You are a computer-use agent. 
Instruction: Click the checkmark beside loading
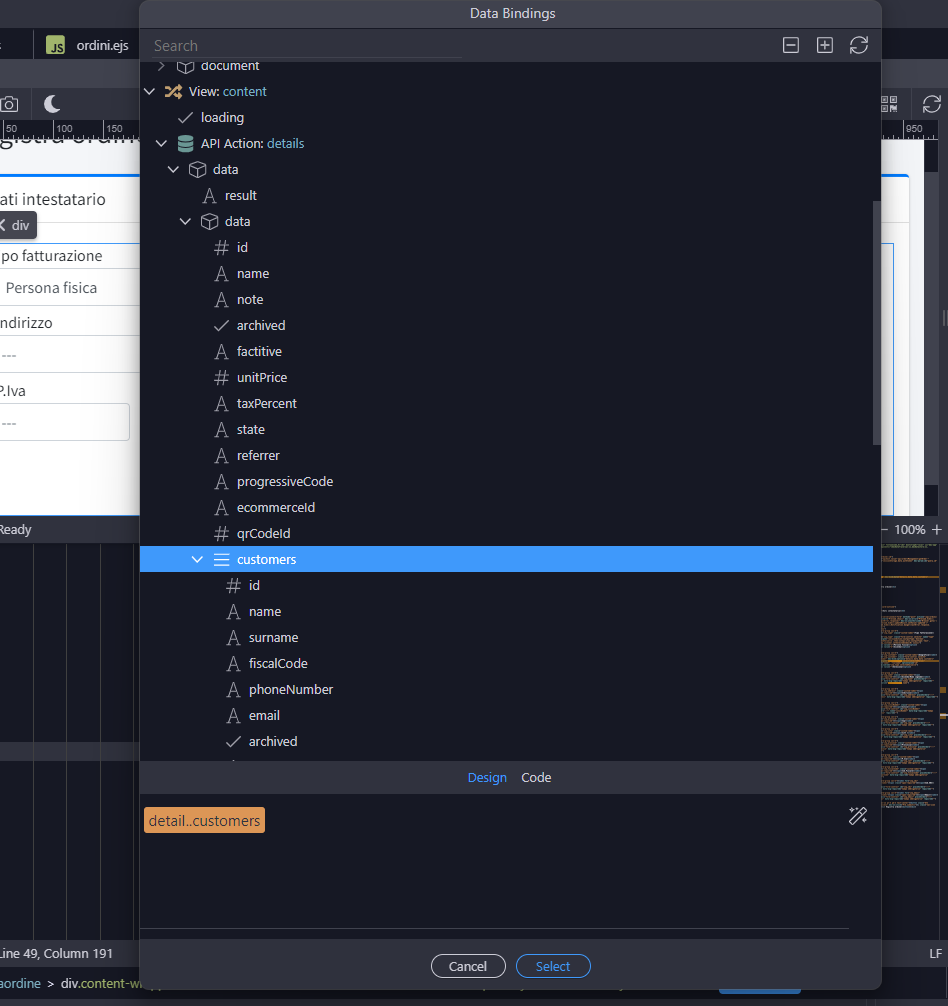tap(186, 117)
